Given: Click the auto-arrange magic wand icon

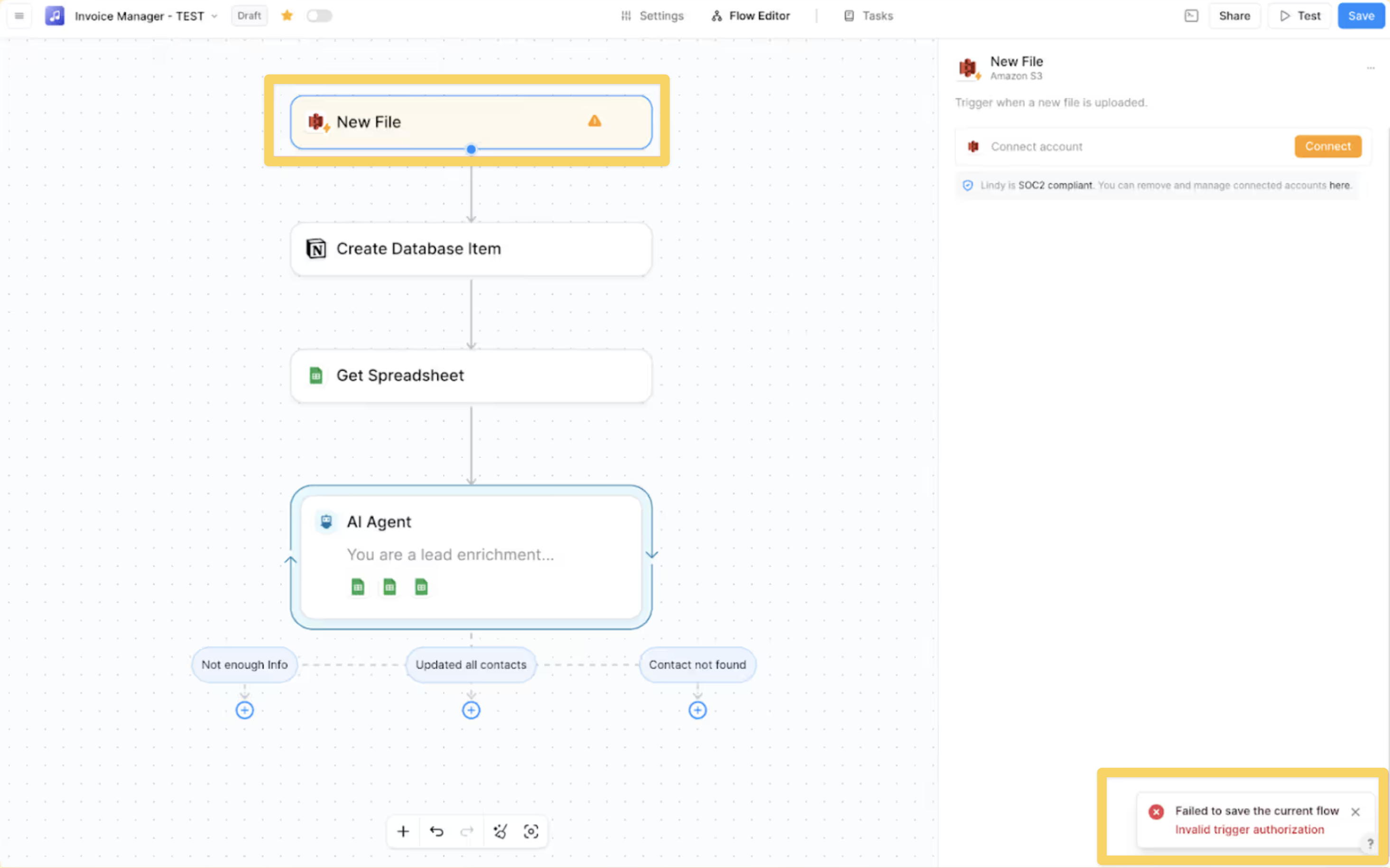Looking at the screenshot, I should pos(500,831).
